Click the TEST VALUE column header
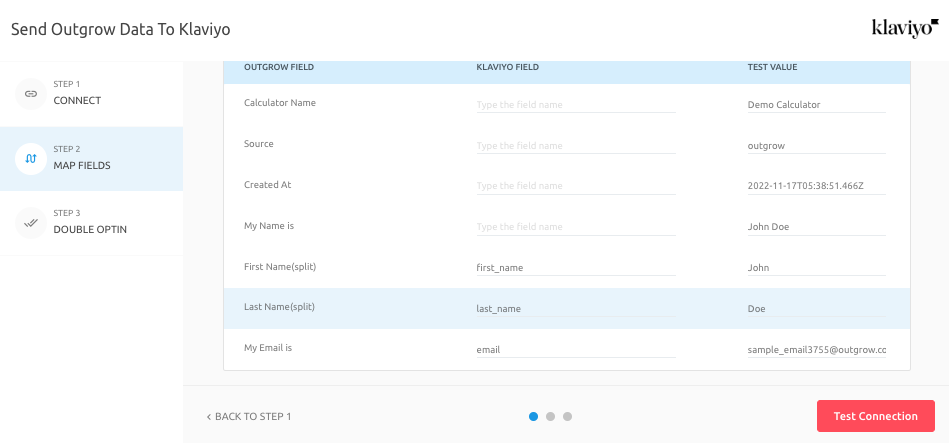This screenshot has height=443, width=949. (772, 67)
